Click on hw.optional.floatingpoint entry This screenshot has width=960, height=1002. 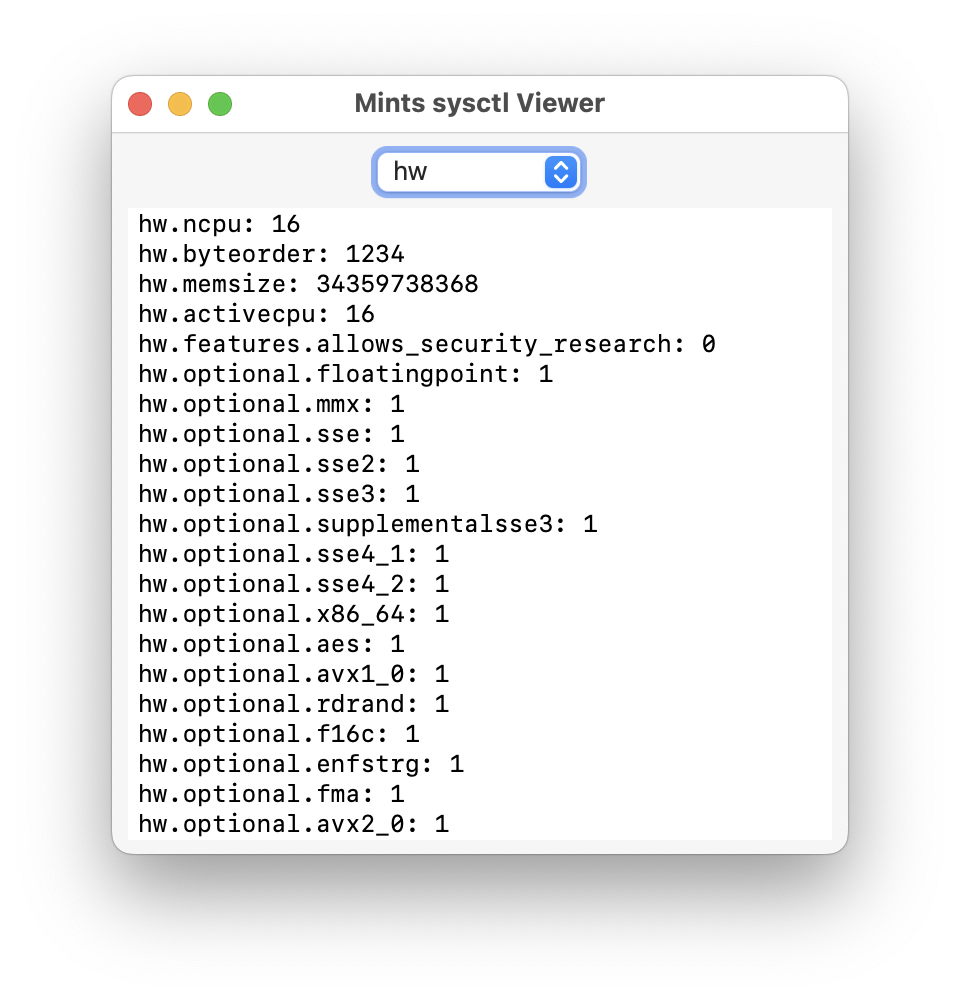tap(345, 374)
